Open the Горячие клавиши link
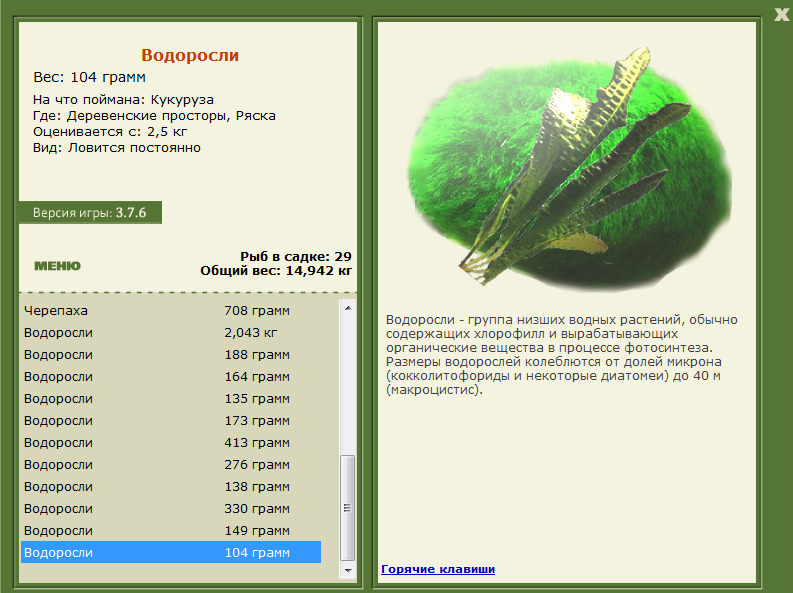Screen dimensions: 793x593 tap(438, 569)
